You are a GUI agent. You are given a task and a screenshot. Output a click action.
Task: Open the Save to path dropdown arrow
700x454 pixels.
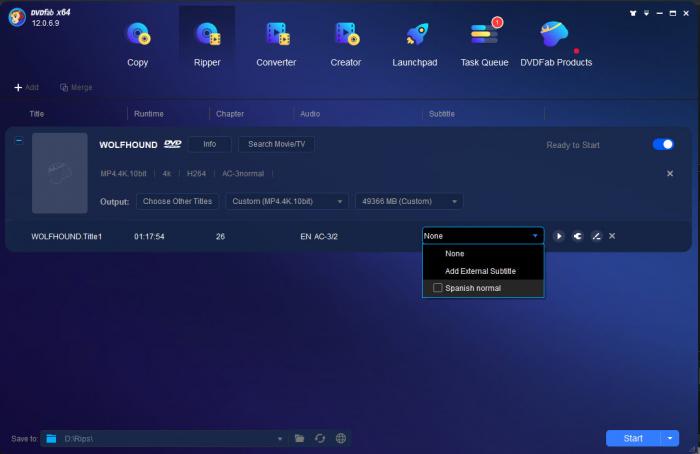[x=280, y=439]
